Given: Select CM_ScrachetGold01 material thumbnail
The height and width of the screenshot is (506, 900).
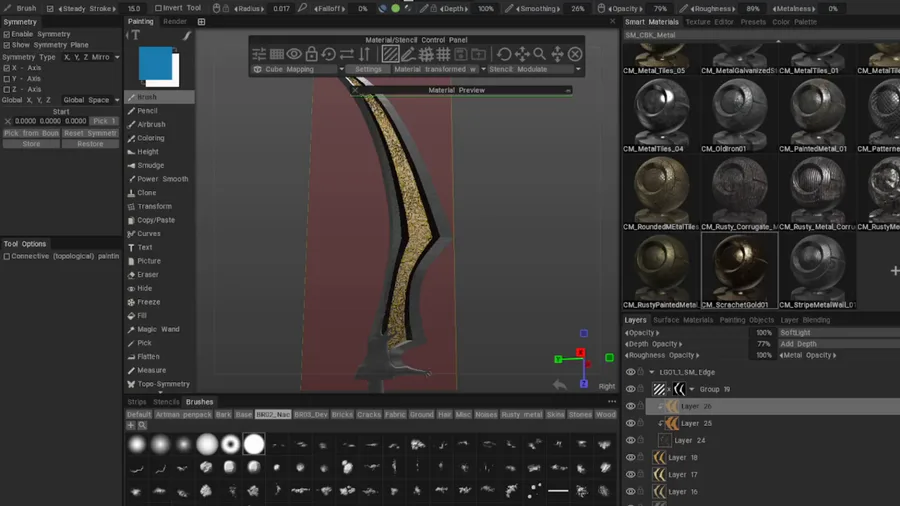Looking at the screenshot, I should click(739, 271).
